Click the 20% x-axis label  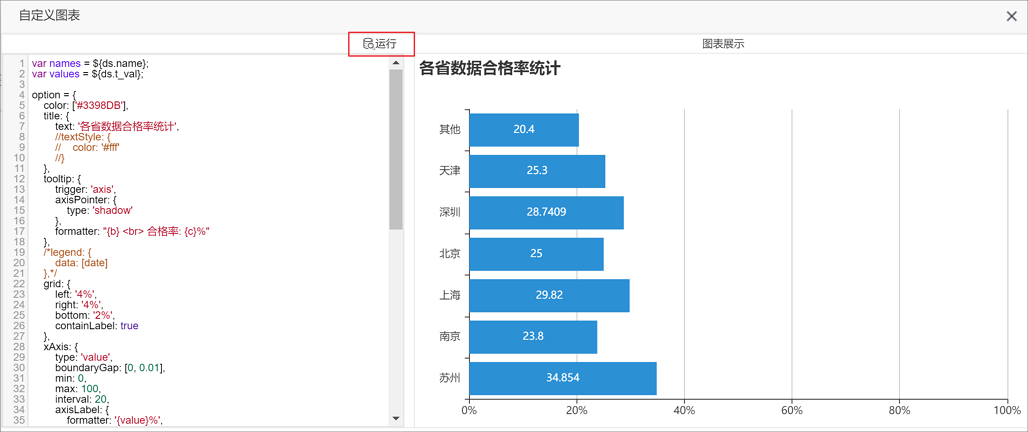pos(577,410)
